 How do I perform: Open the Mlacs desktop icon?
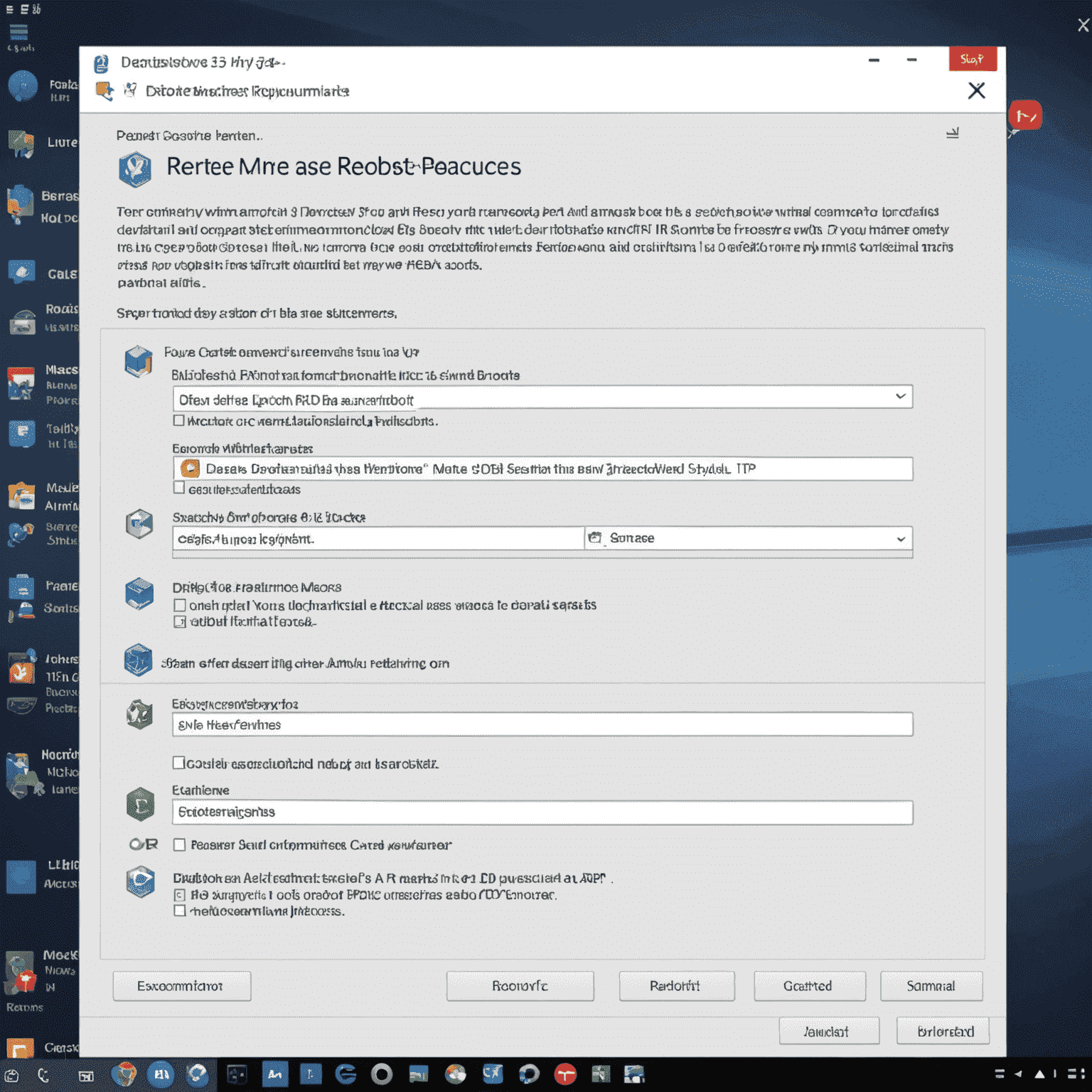[21, 383]
